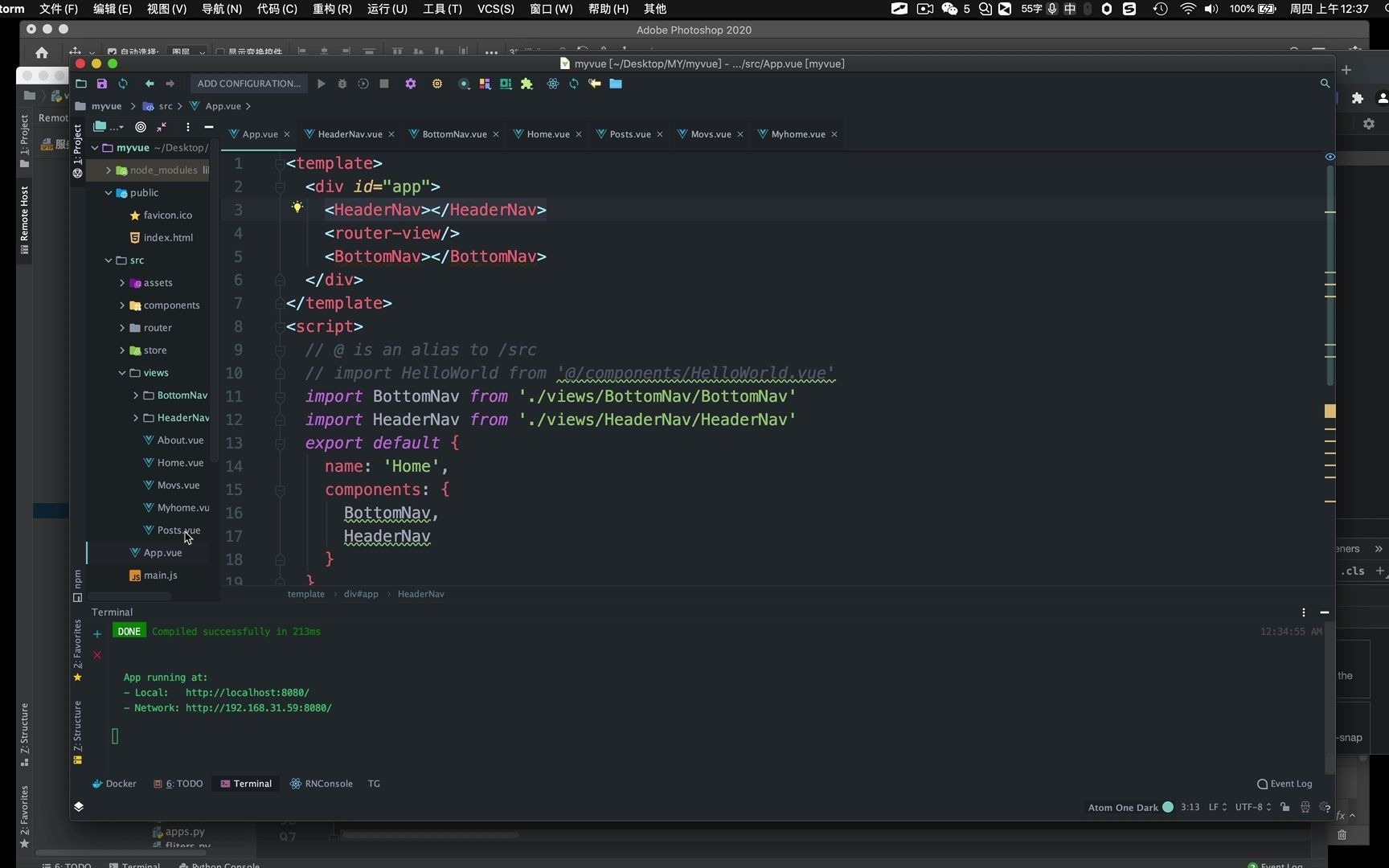Expand the components folder
This screenshot has height=868, width=1389.
pyautogui.click(x=122, y=305)
